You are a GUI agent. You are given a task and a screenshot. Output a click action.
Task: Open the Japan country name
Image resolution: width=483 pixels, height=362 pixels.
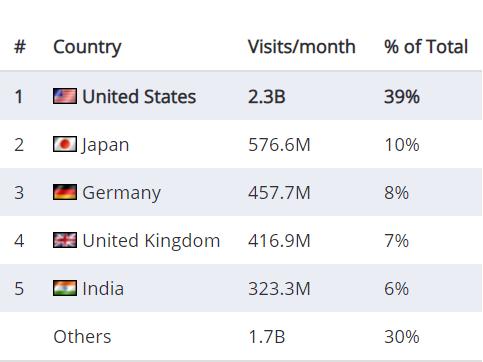[x=105, y=145]
